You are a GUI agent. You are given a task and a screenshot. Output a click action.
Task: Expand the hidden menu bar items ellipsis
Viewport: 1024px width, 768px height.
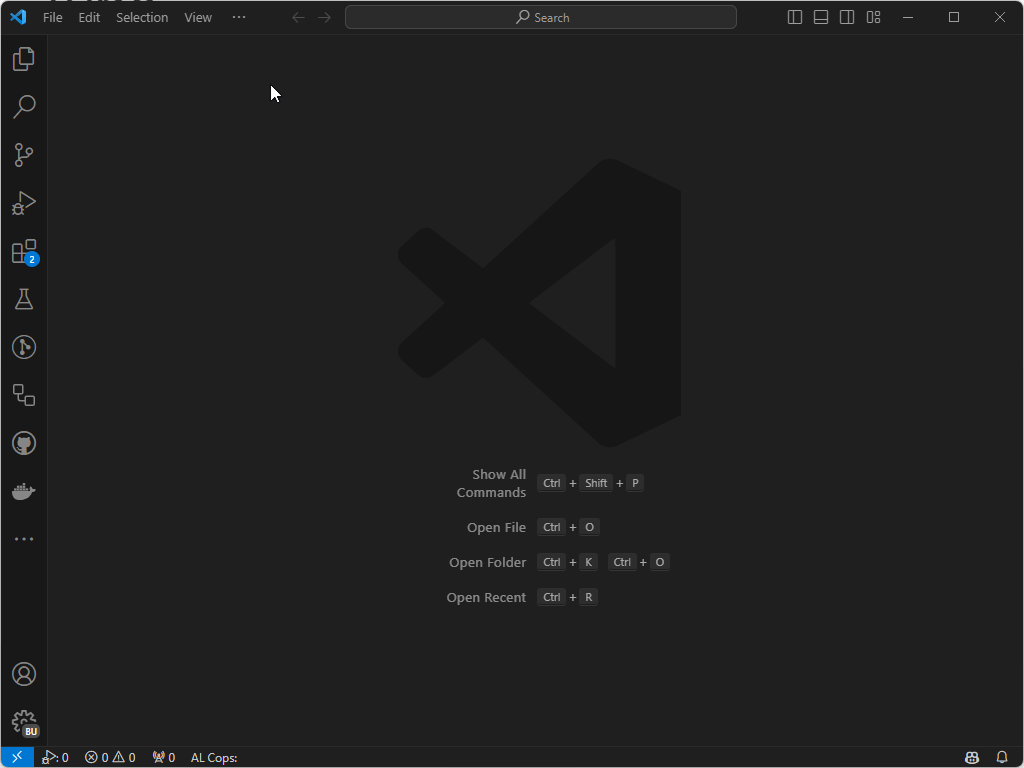[239, 18]
